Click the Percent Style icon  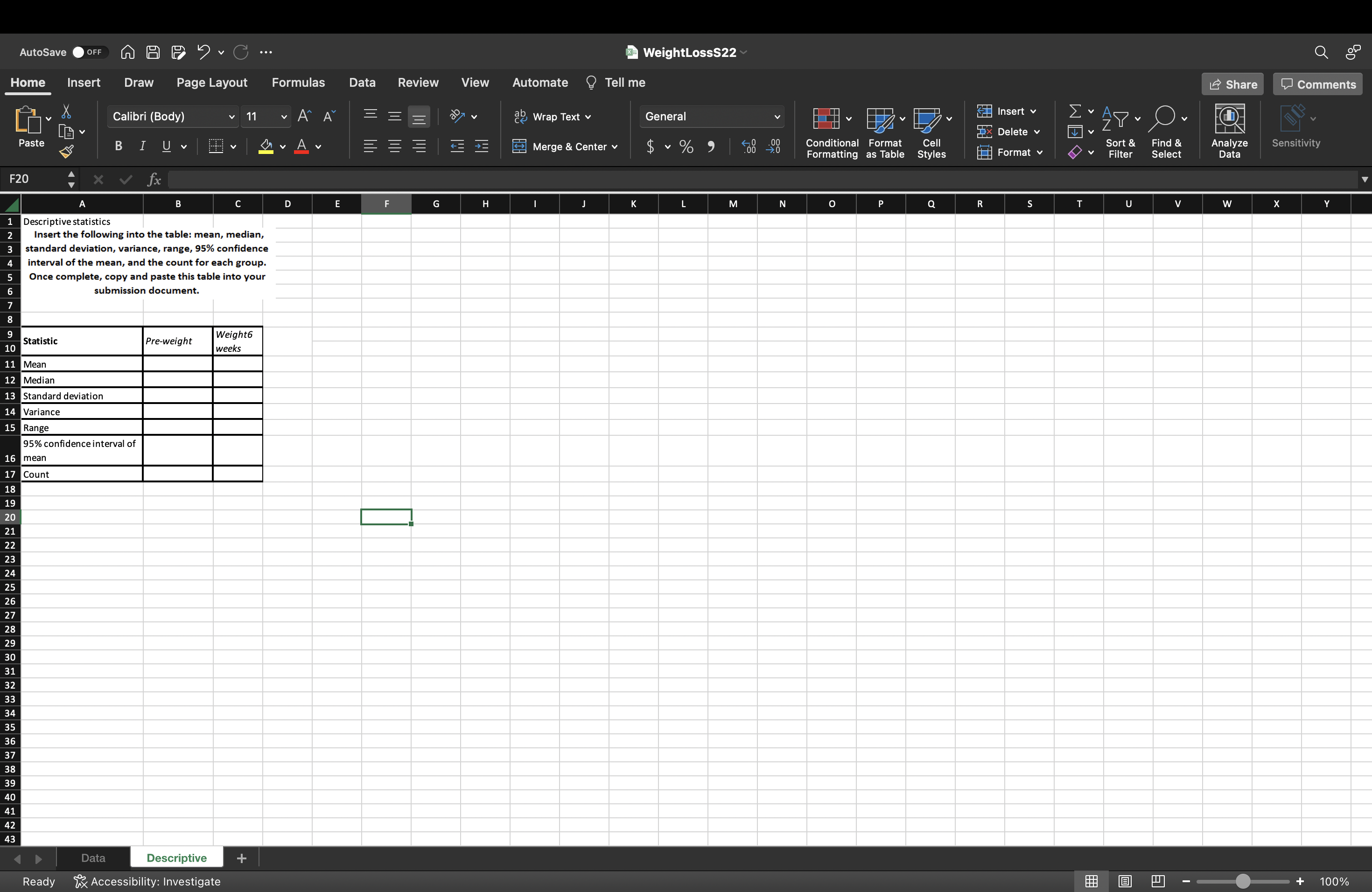[x=686, y=146]
